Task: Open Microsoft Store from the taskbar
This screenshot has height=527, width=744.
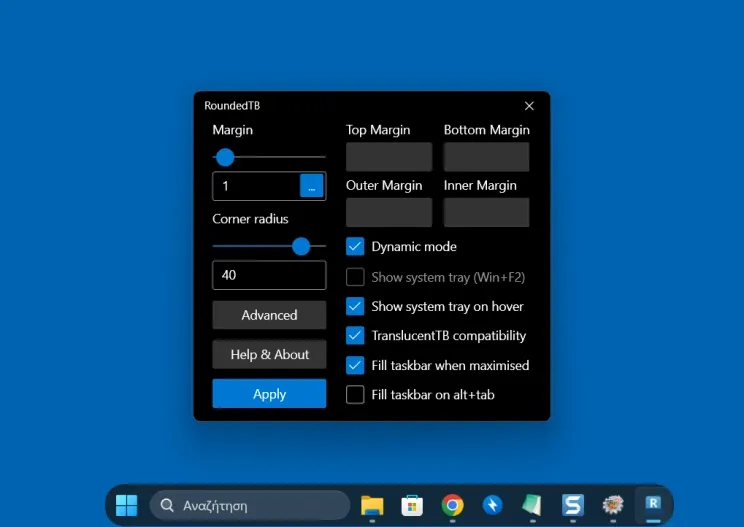Action: click(412, 505)
